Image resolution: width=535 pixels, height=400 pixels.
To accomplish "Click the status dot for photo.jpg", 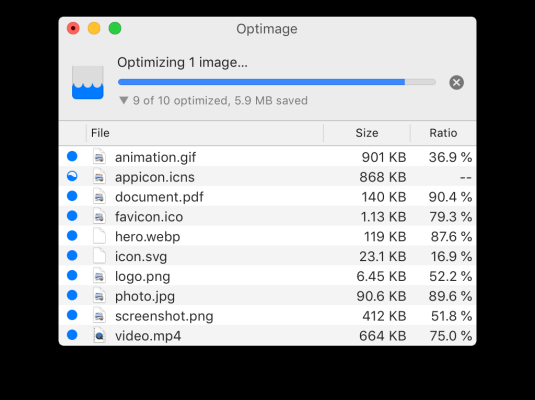I will tap(72, 295).
